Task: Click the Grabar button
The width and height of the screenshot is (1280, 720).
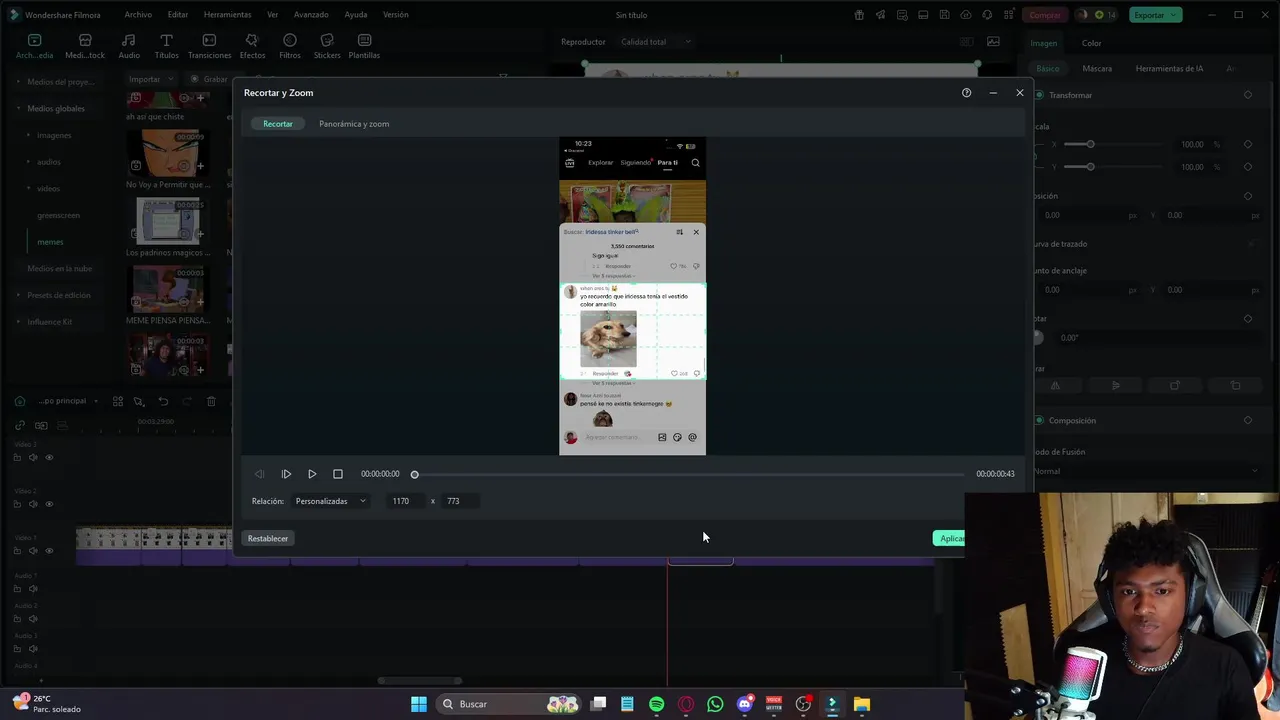Action: (209, 79)
